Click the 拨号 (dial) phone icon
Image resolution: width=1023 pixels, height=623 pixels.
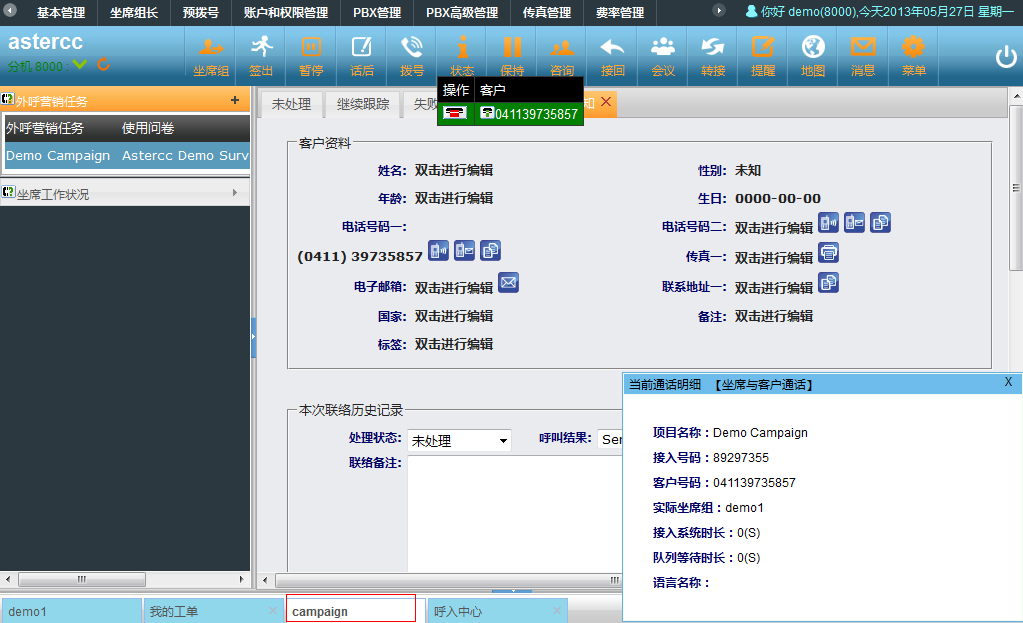pos(411,54)
